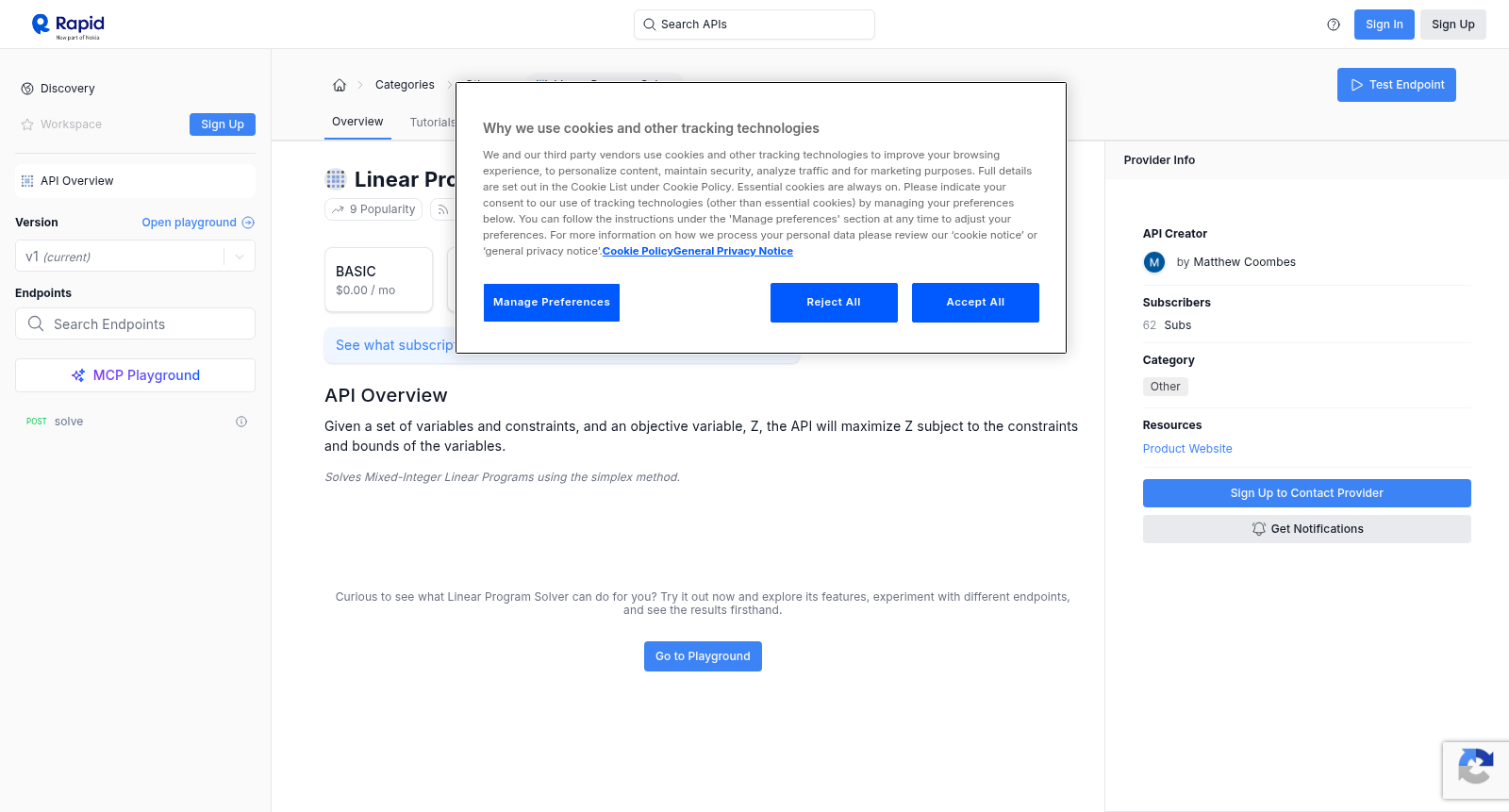Open the Tutorials tab
The width and height of the screenshot is (1509, 812).
[x=433, y=123]
